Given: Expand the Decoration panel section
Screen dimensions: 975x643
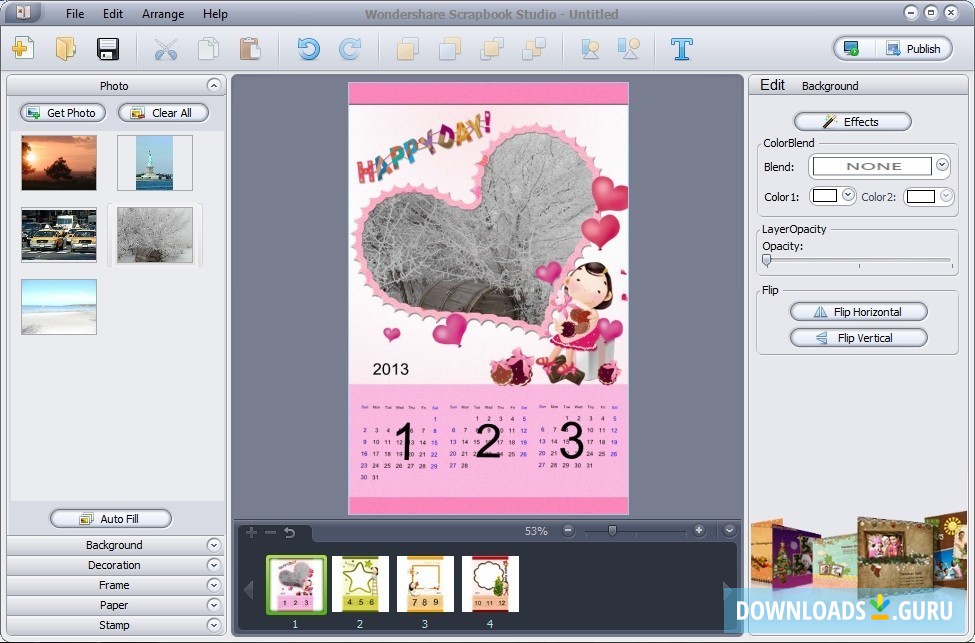Looking at the screenshot, I should [x=114, y=565].
